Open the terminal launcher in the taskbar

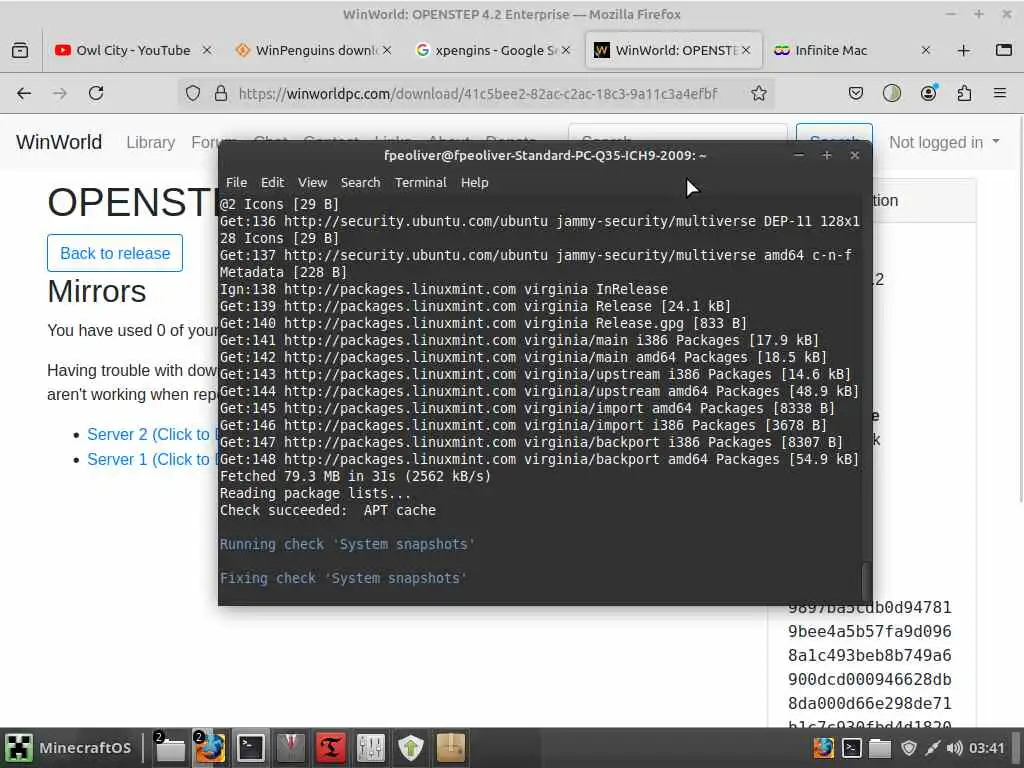tap(251, 748)
